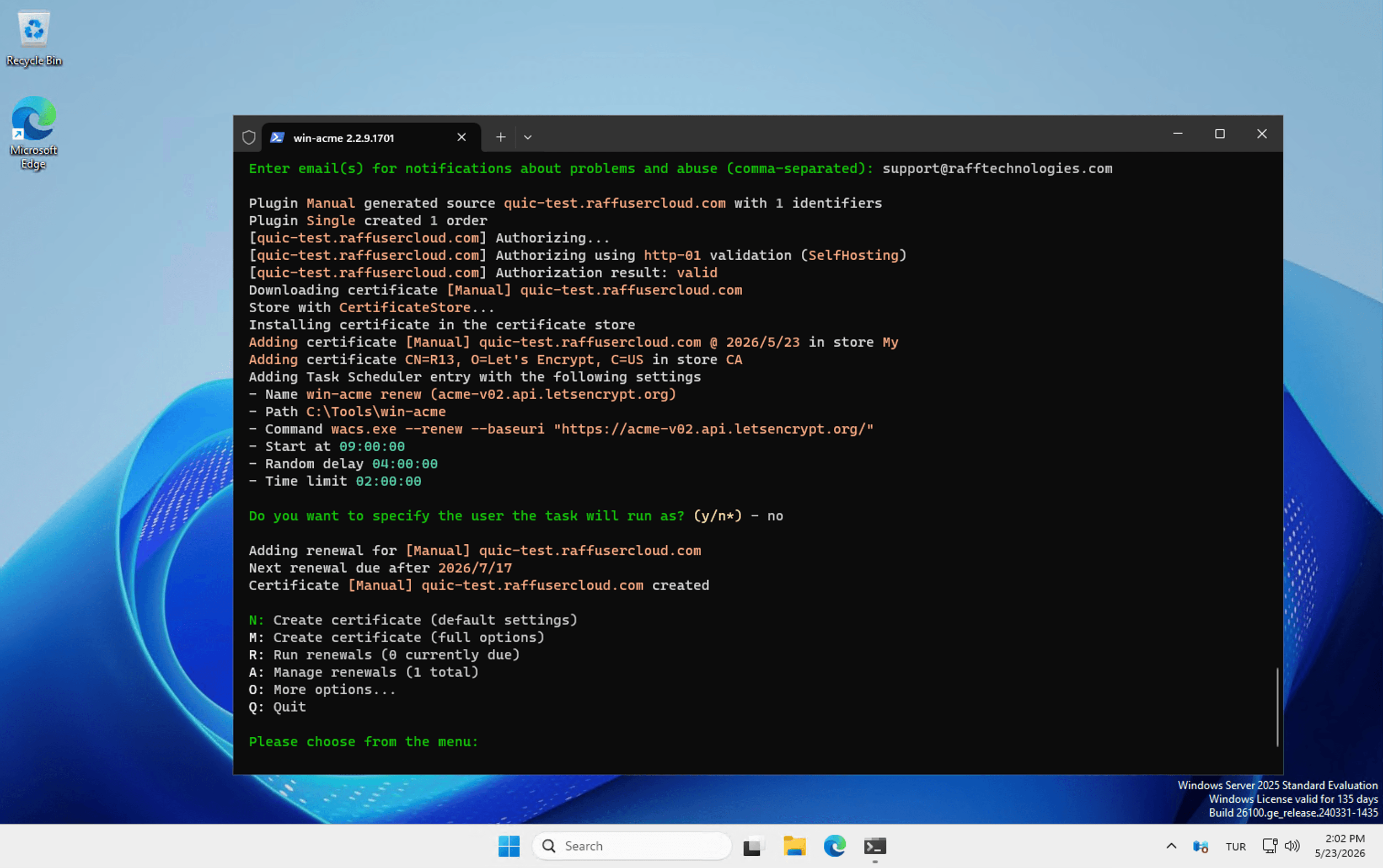Image resolution: width=1383 pixels, height=868 pixels.
Task: Click the 'Time limit 02:00:00' line
Action: 335,481
